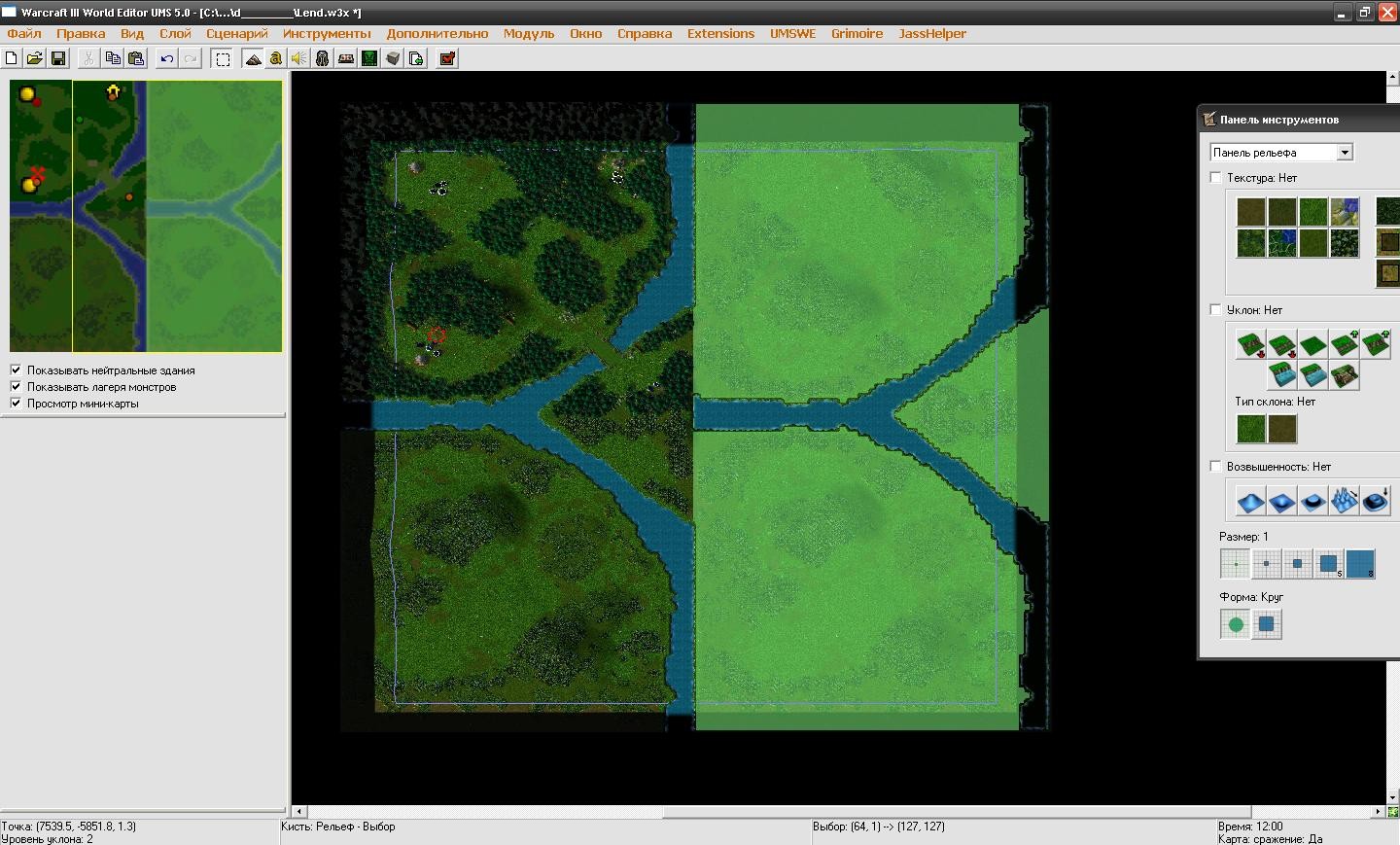Open the Object Editor helmet icon
This screenshot has height=845, width=1400.
(x=323, y=58)
